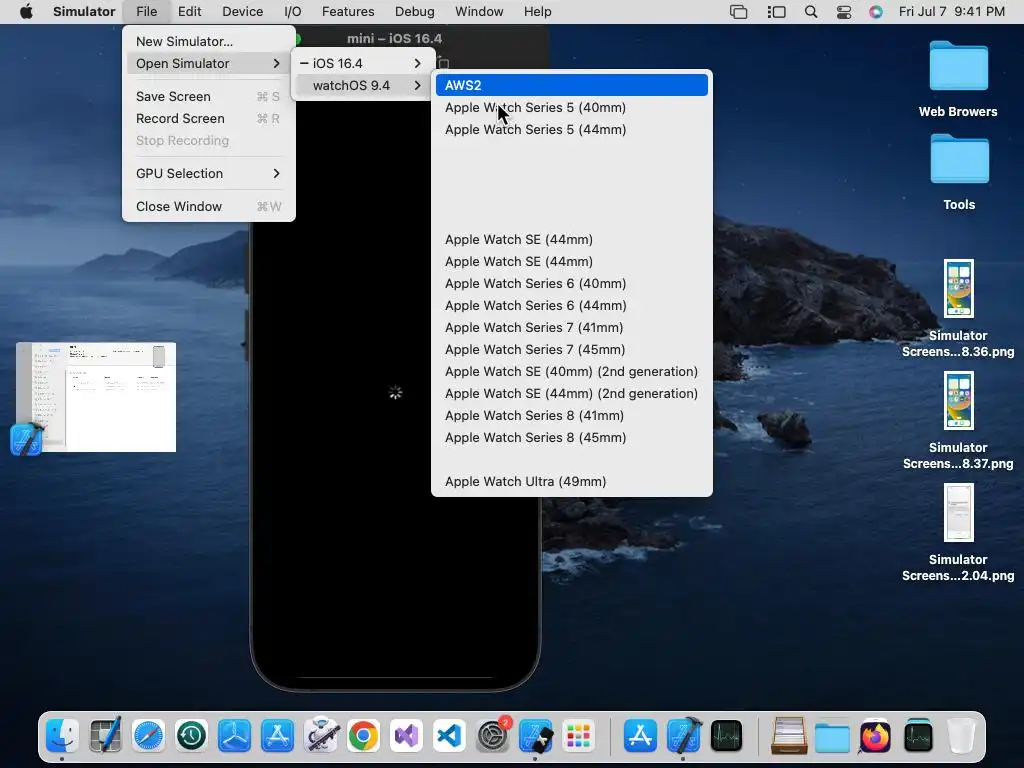The height and width of the screenshot is (768, 1024).
Task: Select Apple Watch Ultra (49mm)
Action: [571, 481]
